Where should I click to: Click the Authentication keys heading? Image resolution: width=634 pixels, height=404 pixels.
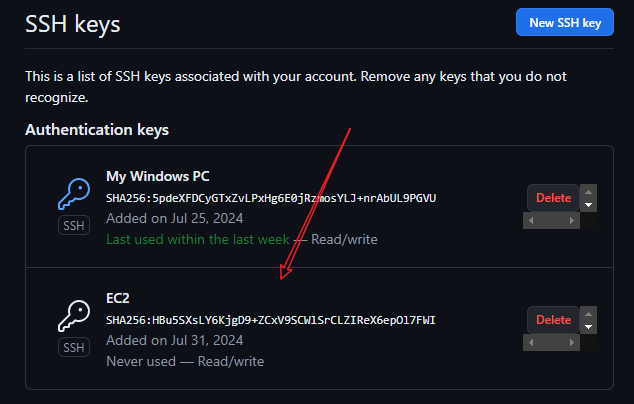[97, 130]
